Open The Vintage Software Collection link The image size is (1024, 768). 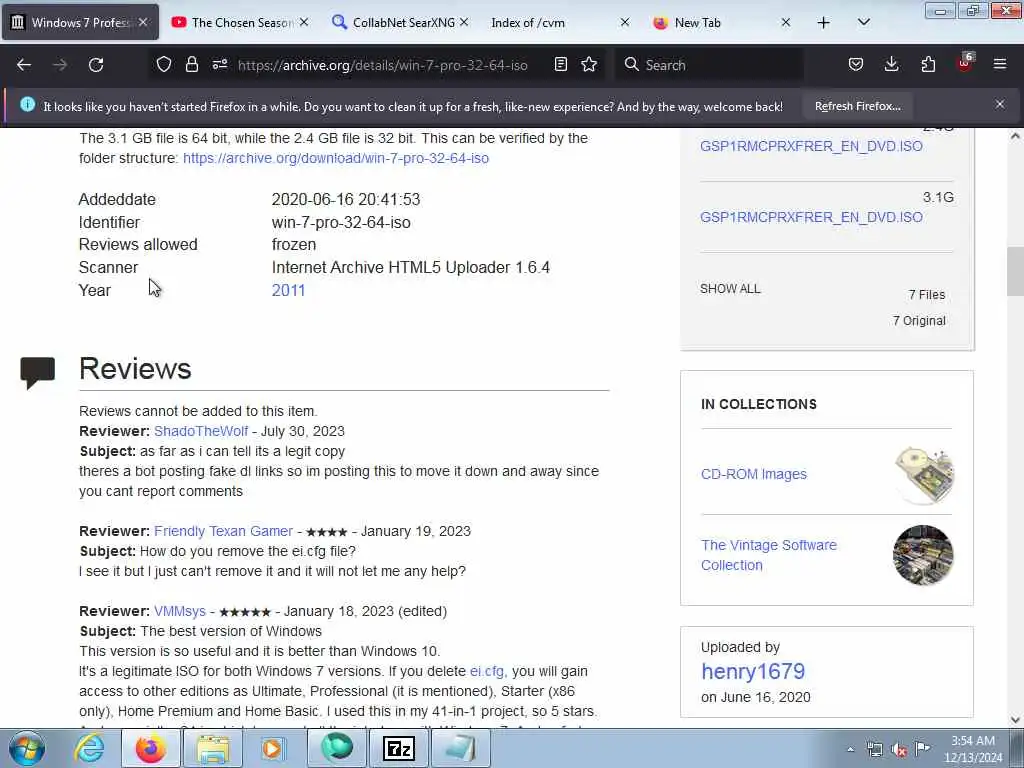(x=769, y=555)
